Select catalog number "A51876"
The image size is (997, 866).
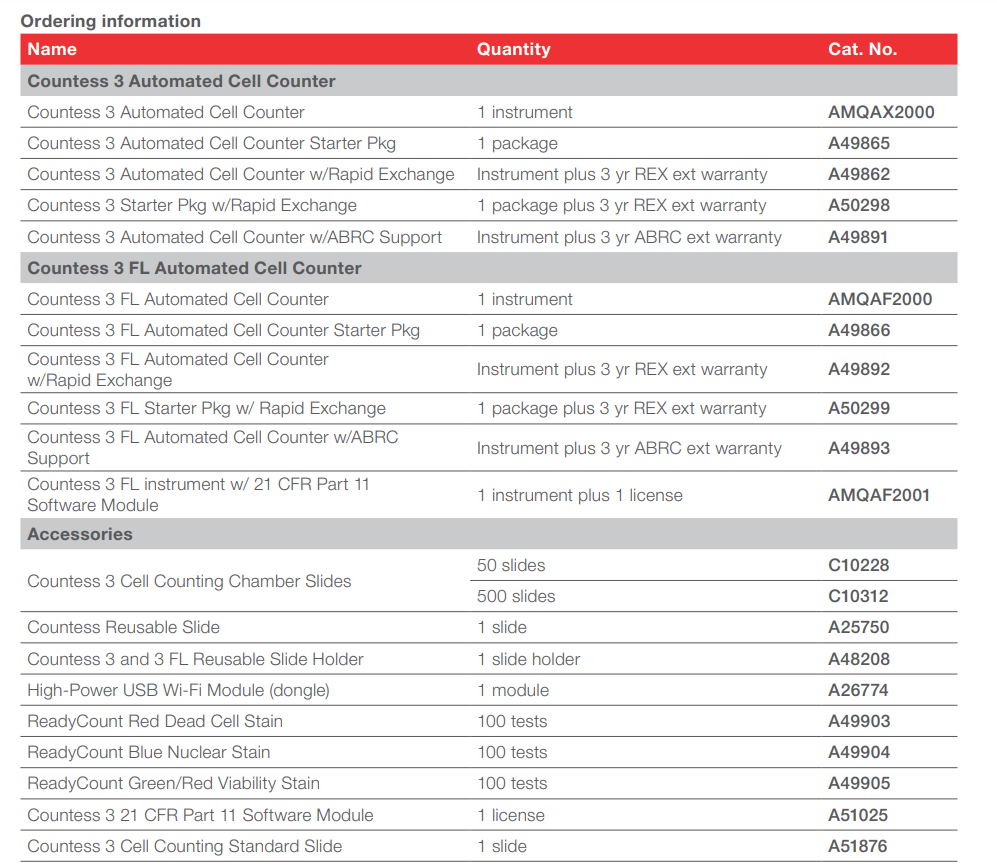pyautogui.click(x=858, y=847)
